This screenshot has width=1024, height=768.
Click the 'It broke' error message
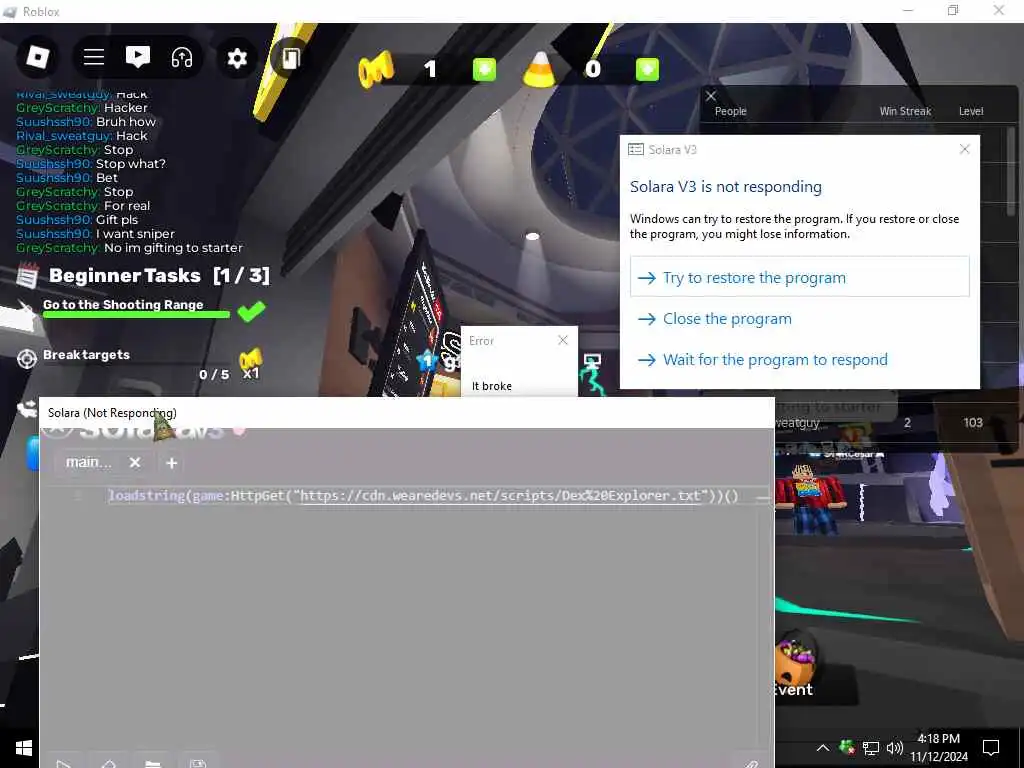coord(492,386)
